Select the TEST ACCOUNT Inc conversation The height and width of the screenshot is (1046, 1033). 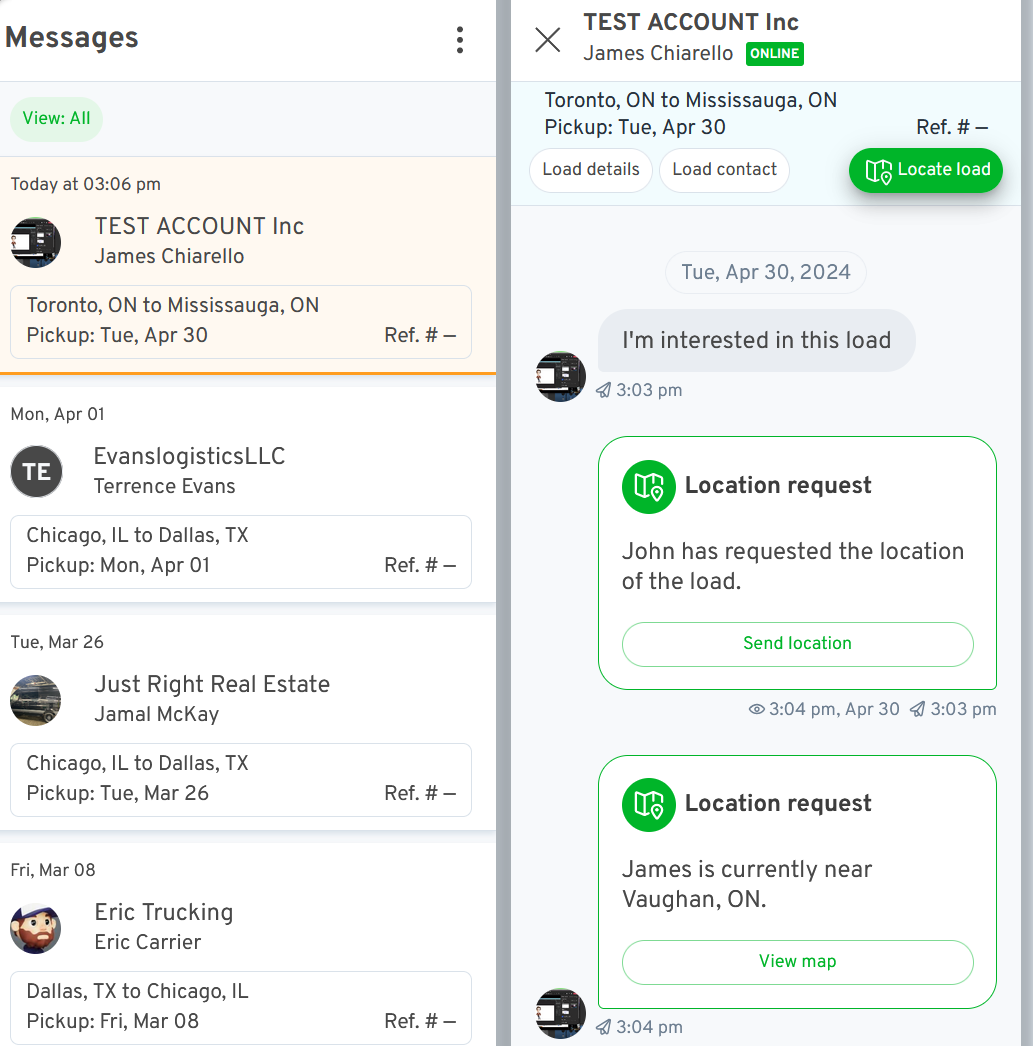(247, 265)
